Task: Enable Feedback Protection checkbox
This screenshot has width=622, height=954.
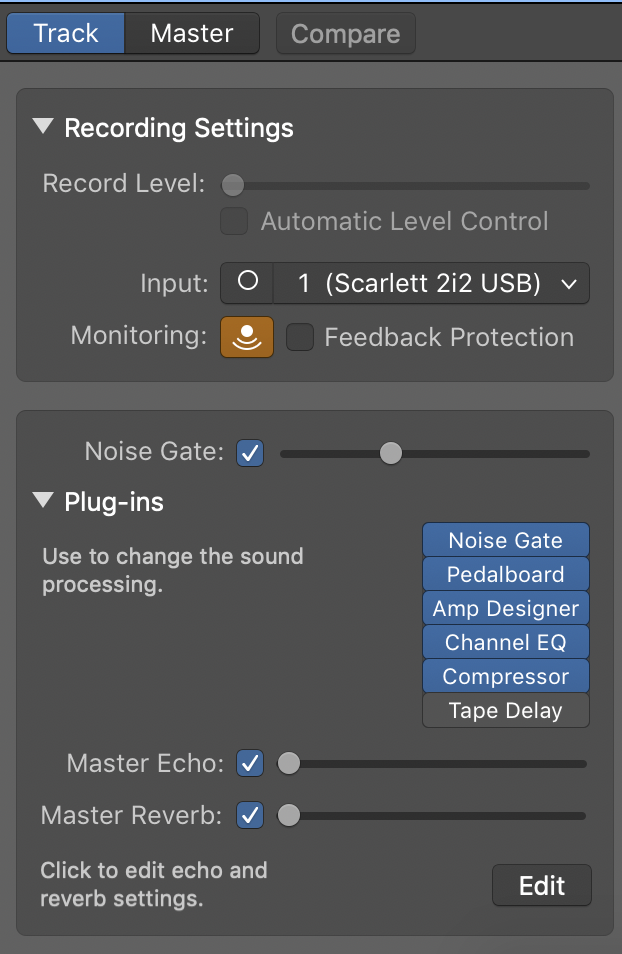Action: click(300, 338)
